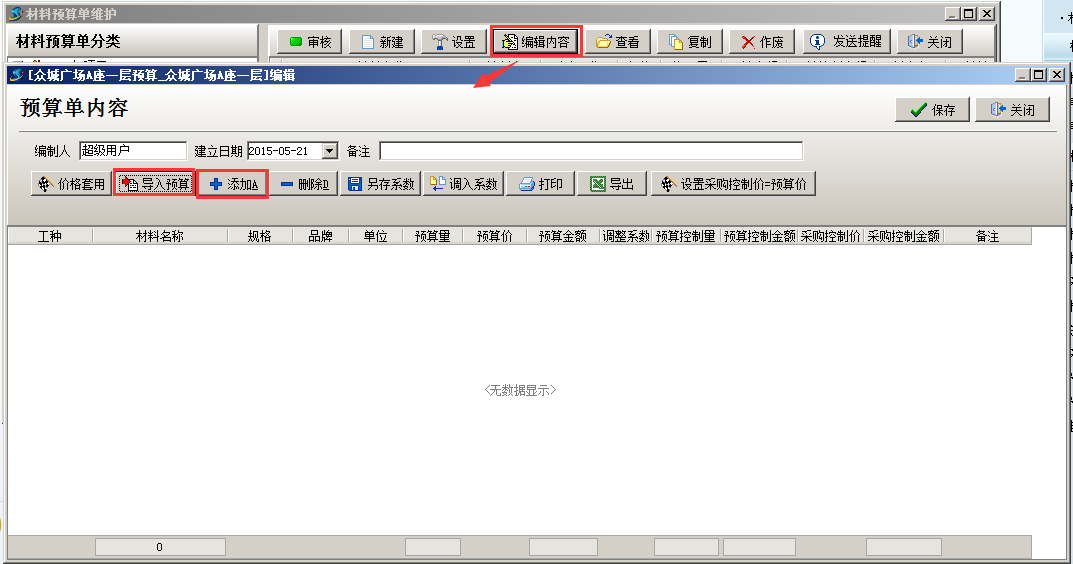Click the 删除 toolbar button

pyautogui.click(x=304, y=184)
